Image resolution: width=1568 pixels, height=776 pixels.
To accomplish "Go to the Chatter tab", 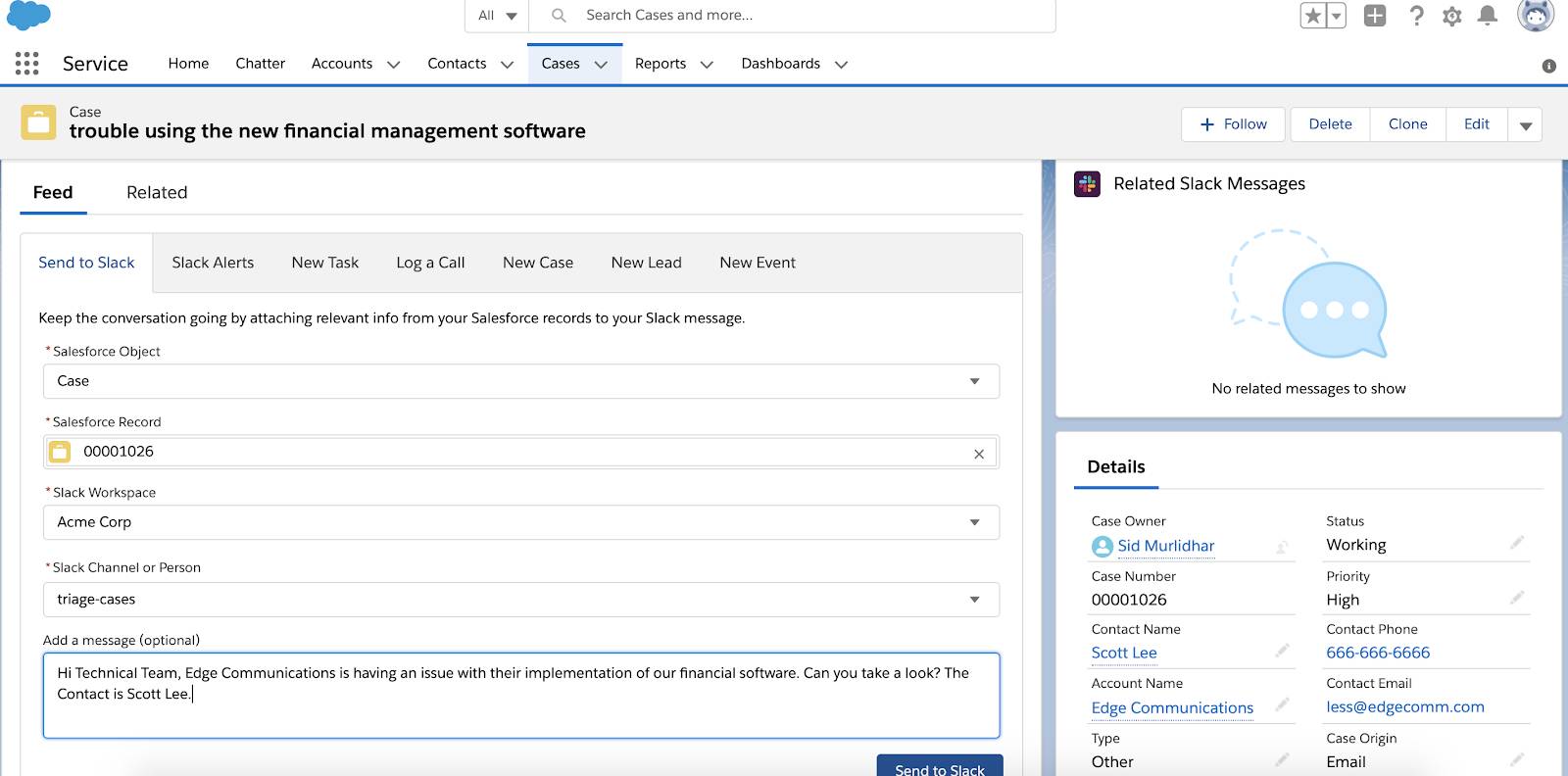I will coord(260,64).
